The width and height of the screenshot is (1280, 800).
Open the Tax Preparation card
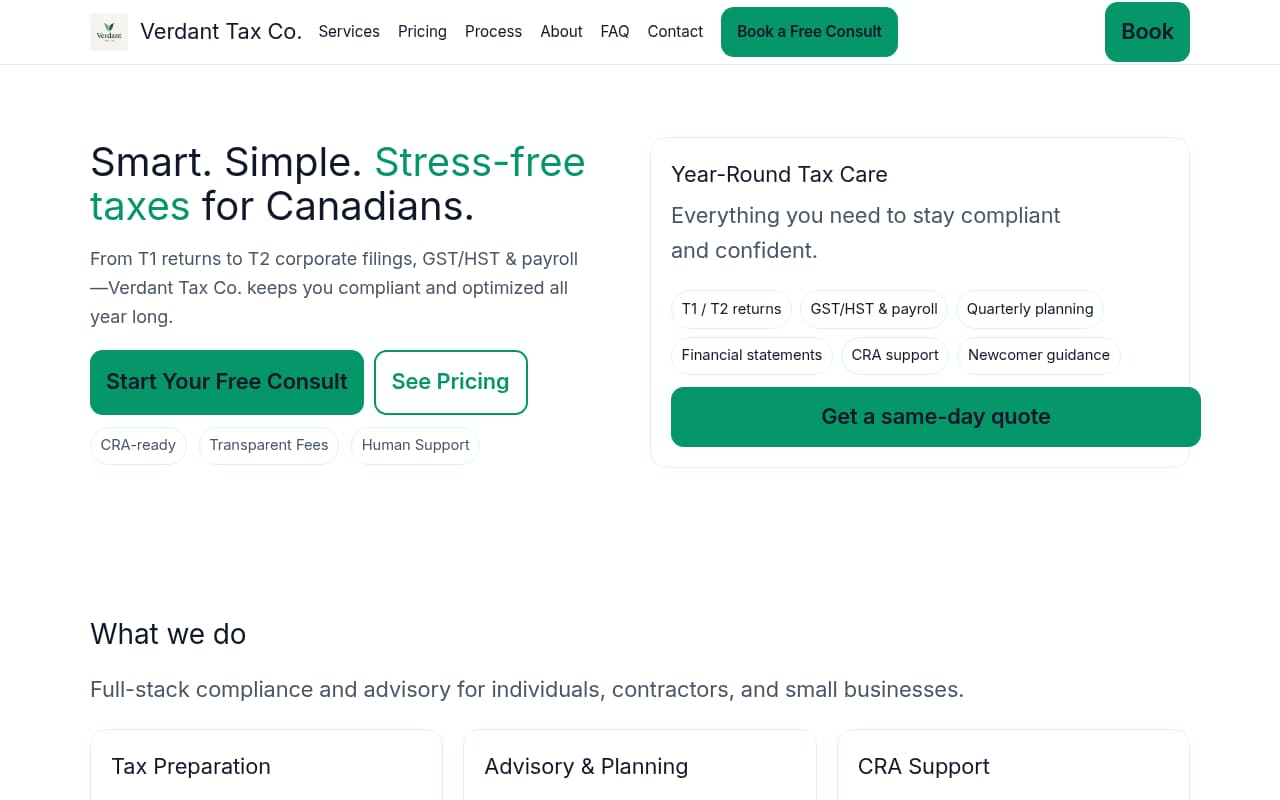(266, 766)
